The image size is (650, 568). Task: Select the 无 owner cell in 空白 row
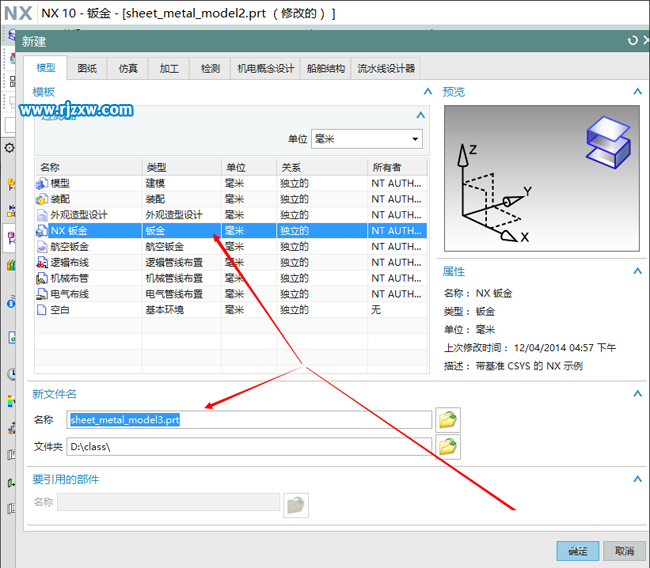pos(397,310)
